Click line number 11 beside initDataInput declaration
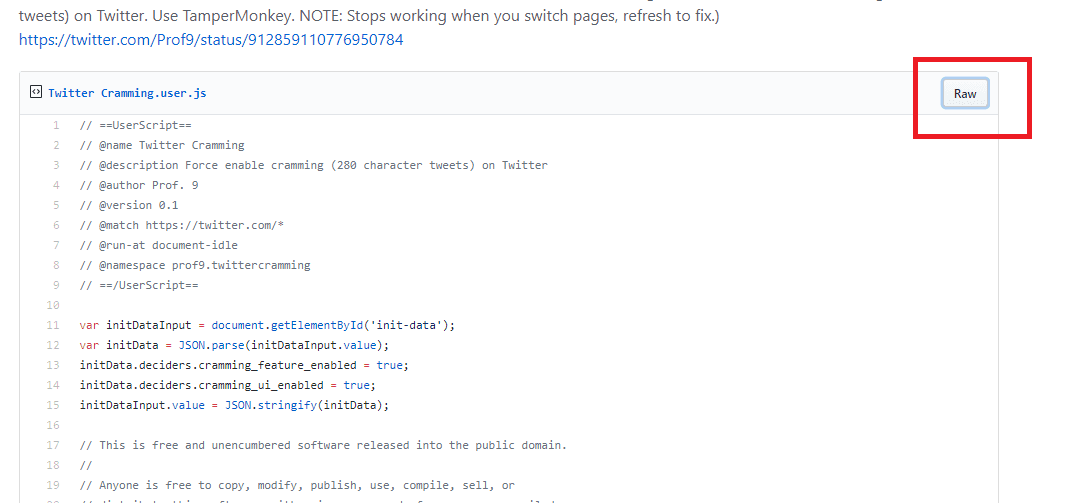 (53, 325)
